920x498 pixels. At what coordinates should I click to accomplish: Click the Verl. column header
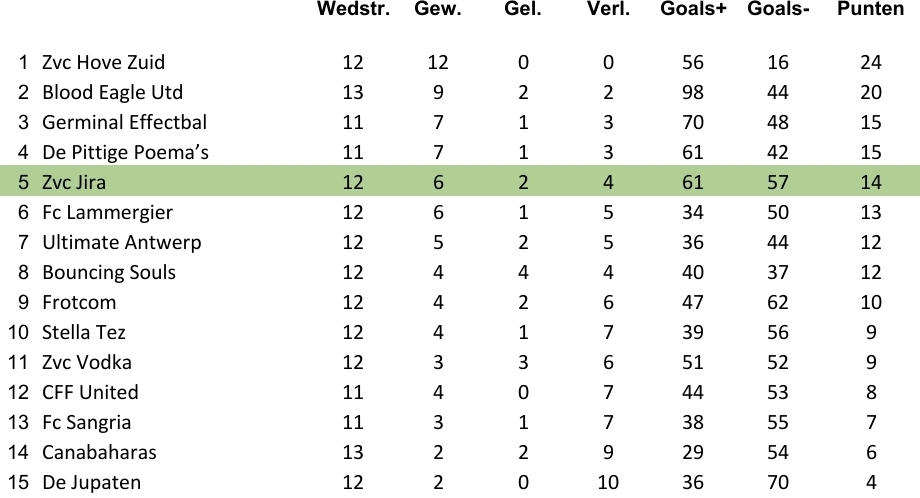(608, 10)
